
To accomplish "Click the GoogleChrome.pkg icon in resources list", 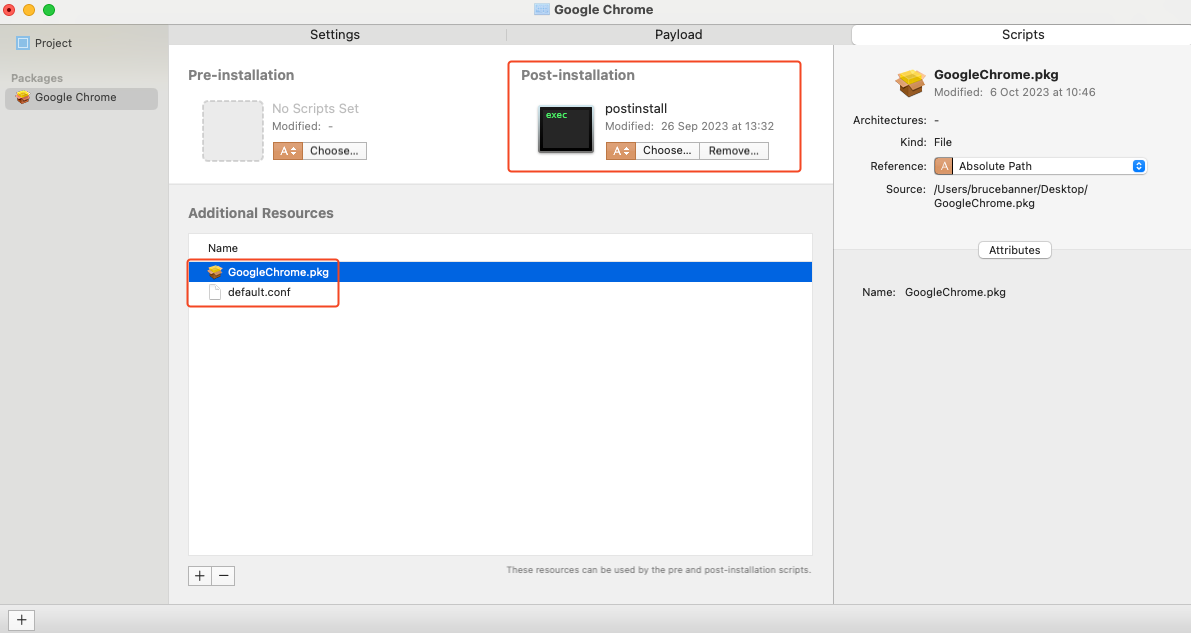I will point(214,272).
